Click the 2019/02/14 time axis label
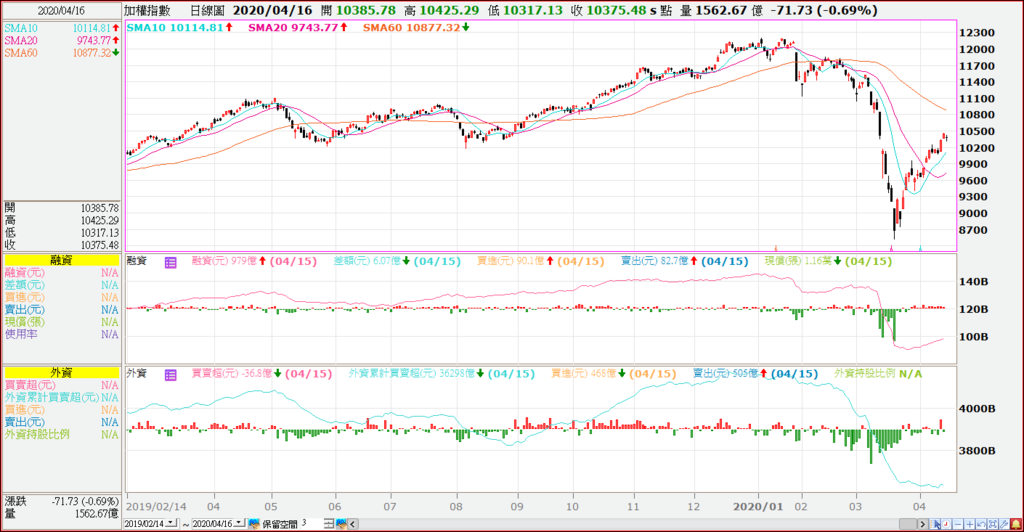Viewport: 1024px width, 532px height. pyautogui.click(x=155, y=507)
